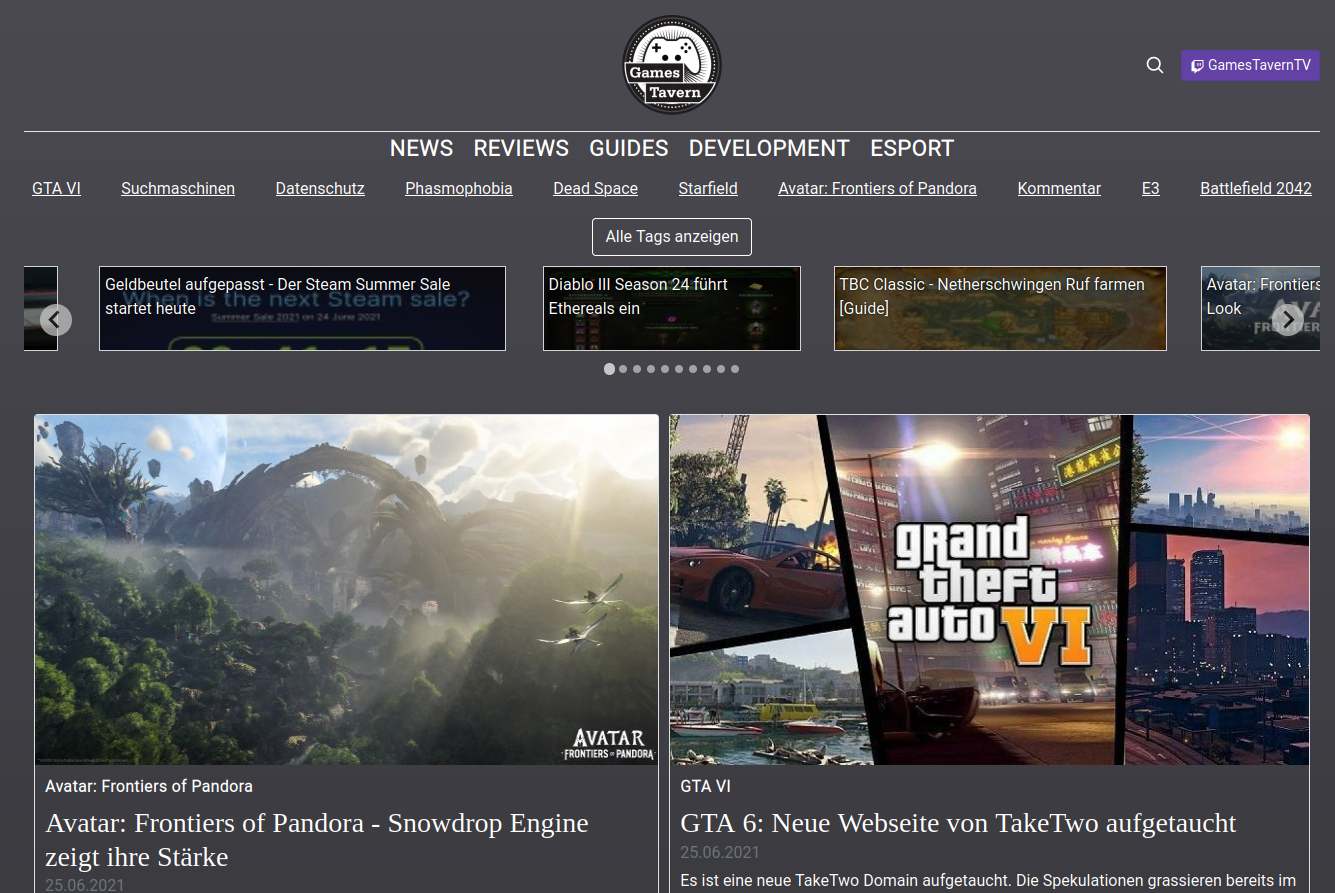
Task: Select the fifth carousel pagination dot
Action: click(665, 369)
